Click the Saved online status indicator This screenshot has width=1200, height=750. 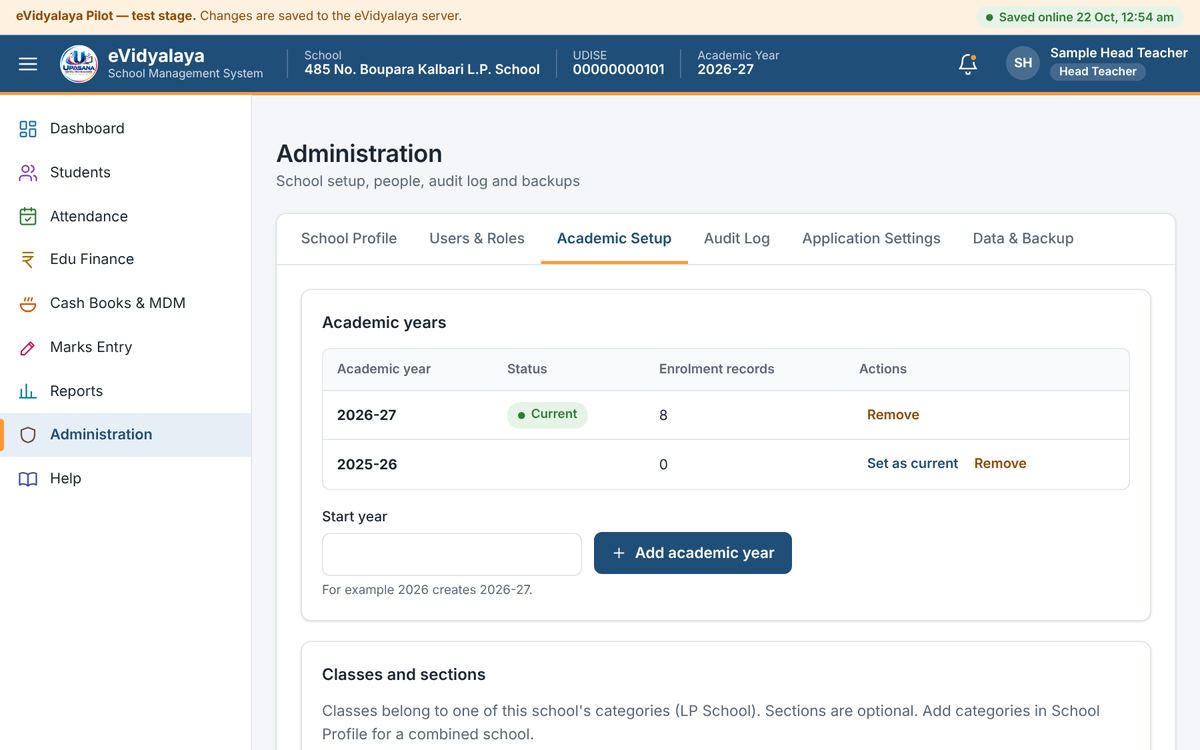tap(1080, 17)
